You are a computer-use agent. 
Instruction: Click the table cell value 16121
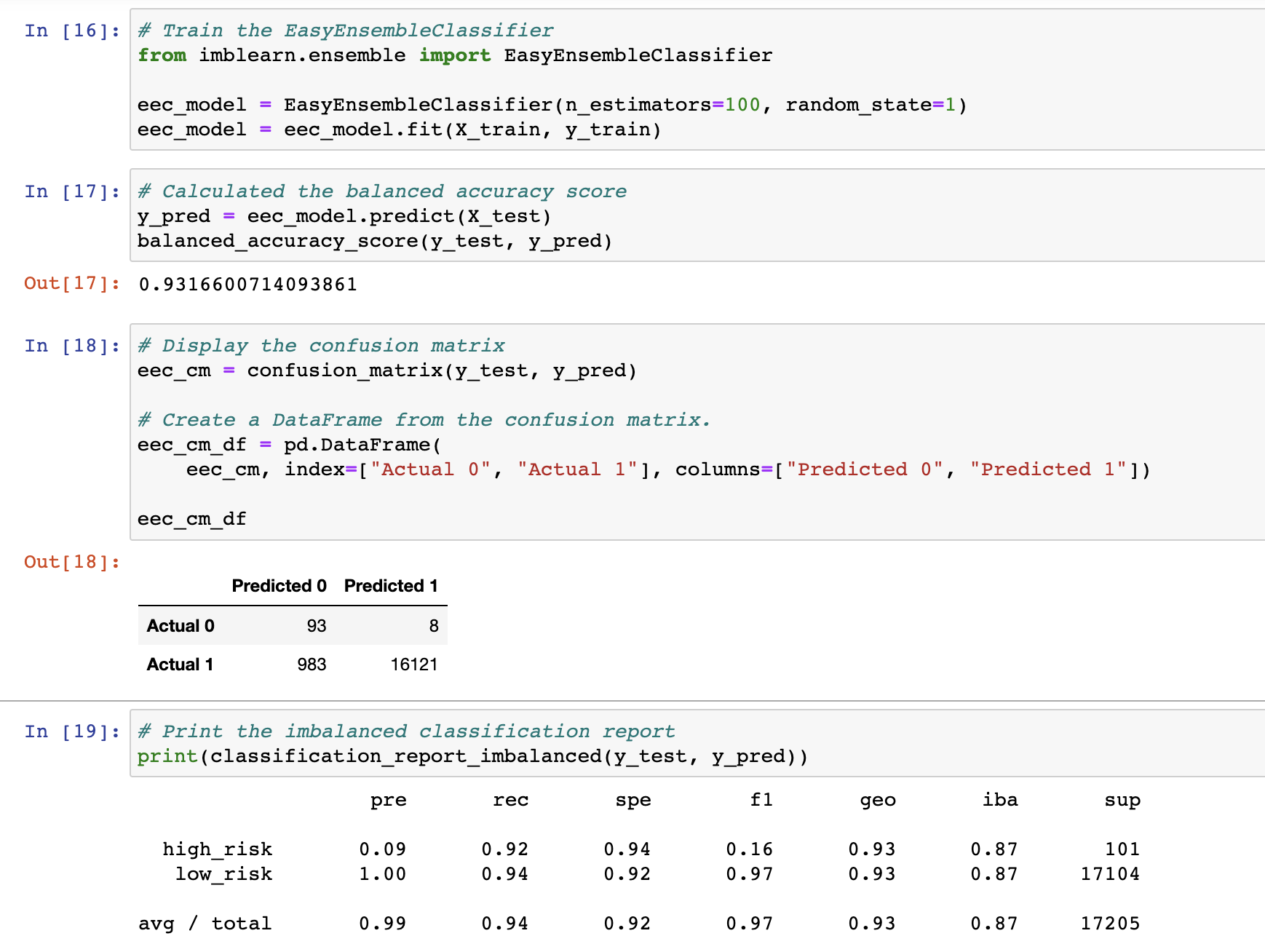pyautogui.click(x=414, y=665)
